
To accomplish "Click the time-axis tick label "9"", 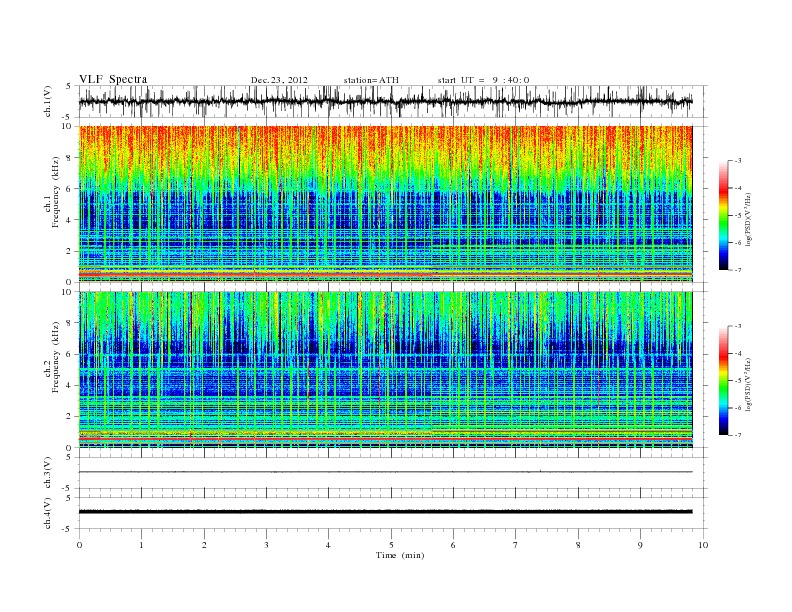I will point(640,545).
